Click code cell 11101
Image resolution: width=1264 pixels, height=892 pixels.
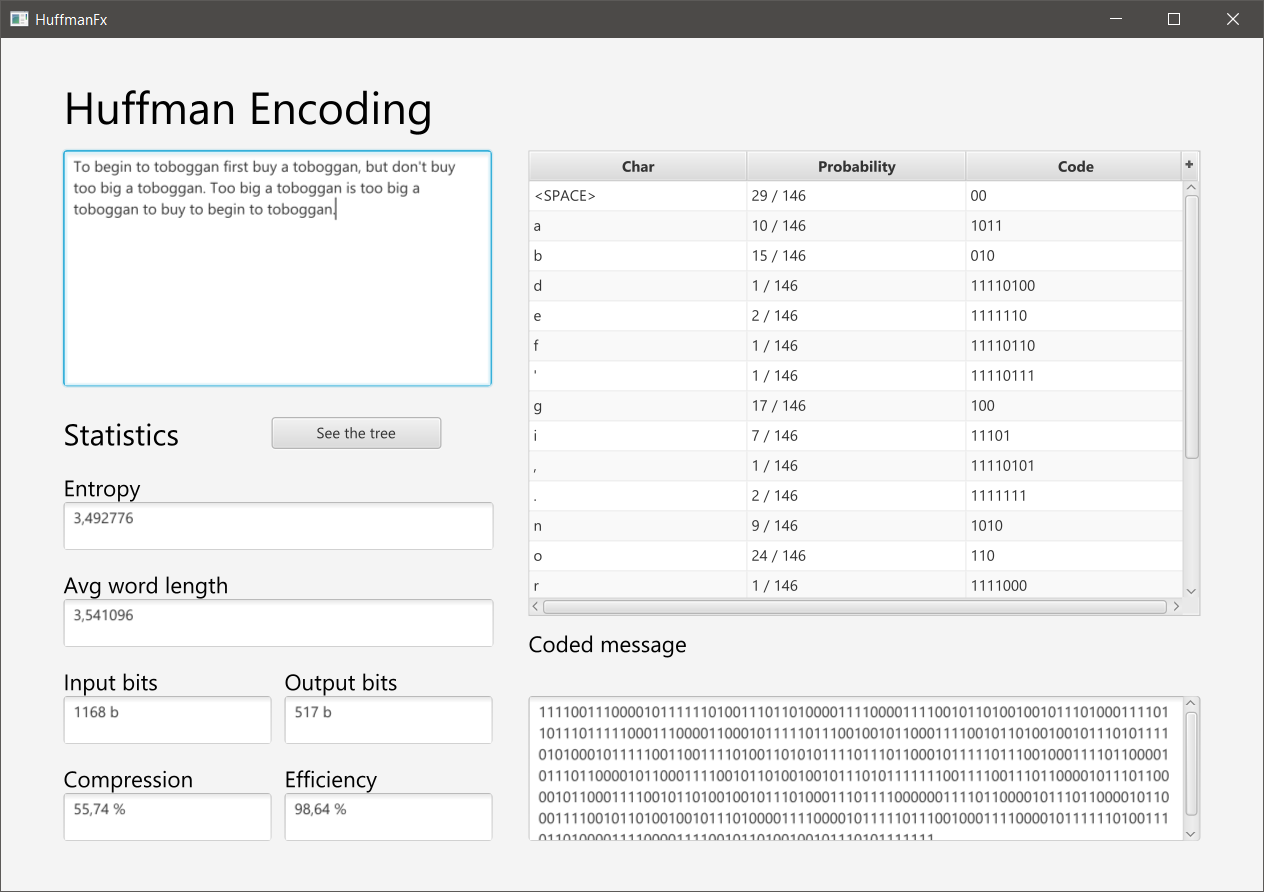pos(1075,436)
